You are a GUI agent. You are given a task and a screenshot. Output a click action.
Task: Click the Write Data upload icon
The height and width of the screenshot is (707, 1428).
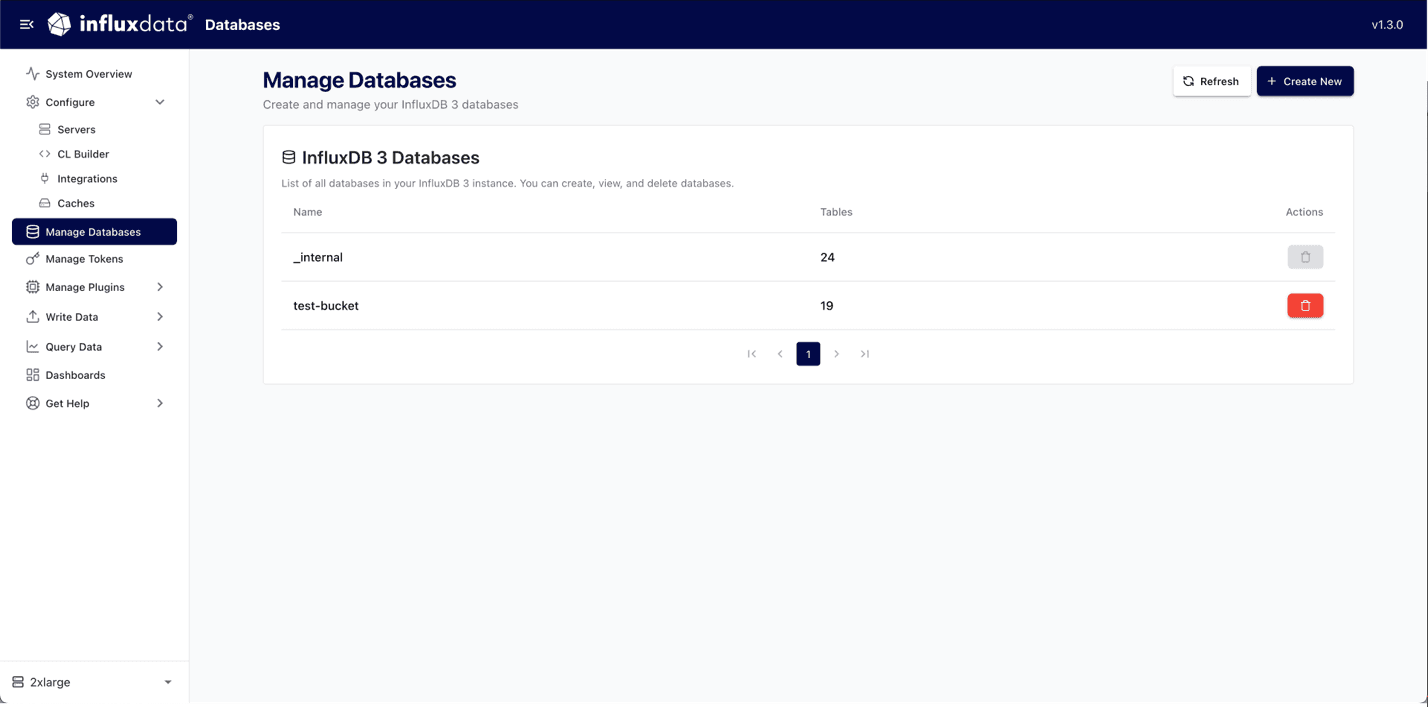pyautogui.click(x=33, y=317)
